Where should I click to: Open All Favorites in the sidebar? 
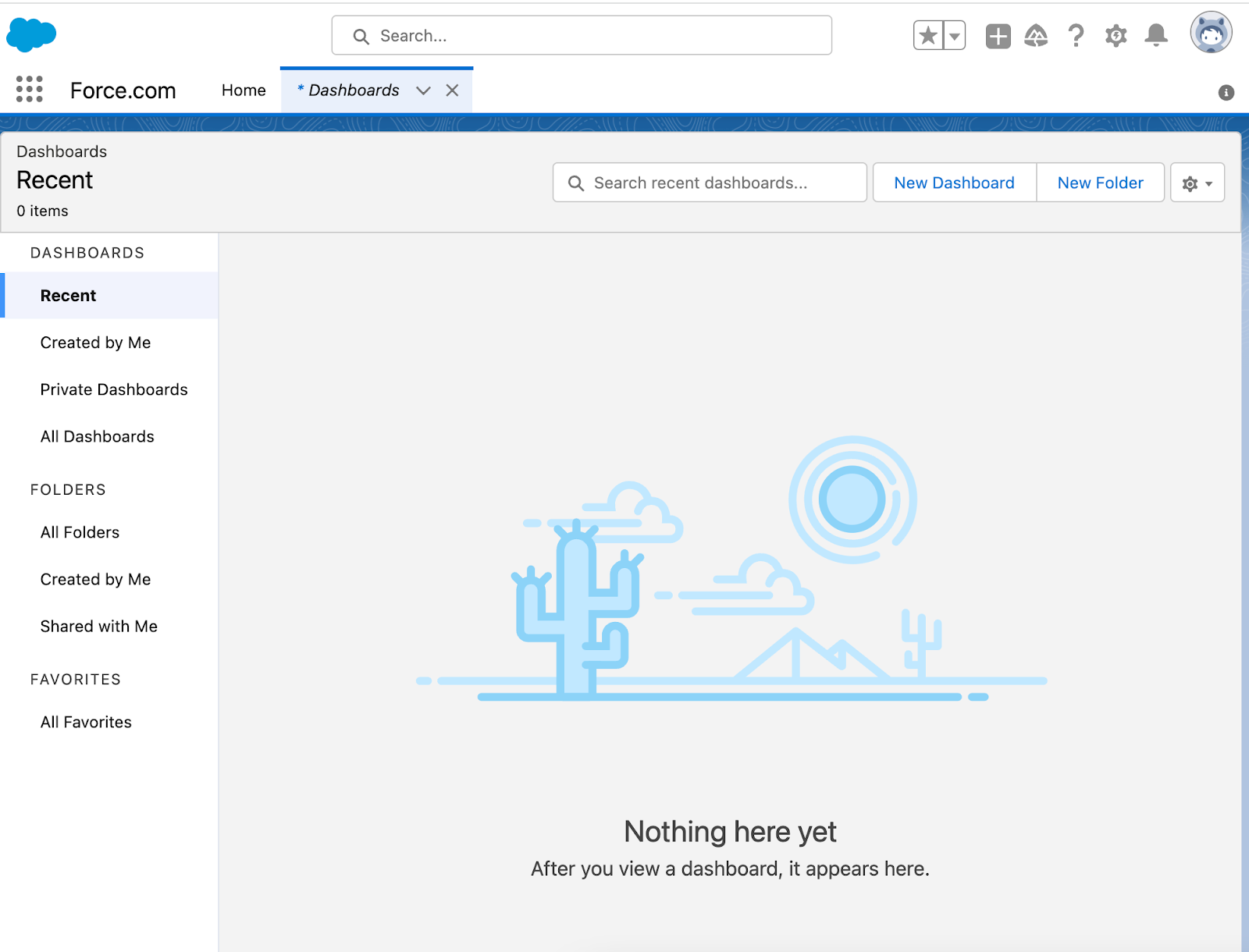[86, 723]
